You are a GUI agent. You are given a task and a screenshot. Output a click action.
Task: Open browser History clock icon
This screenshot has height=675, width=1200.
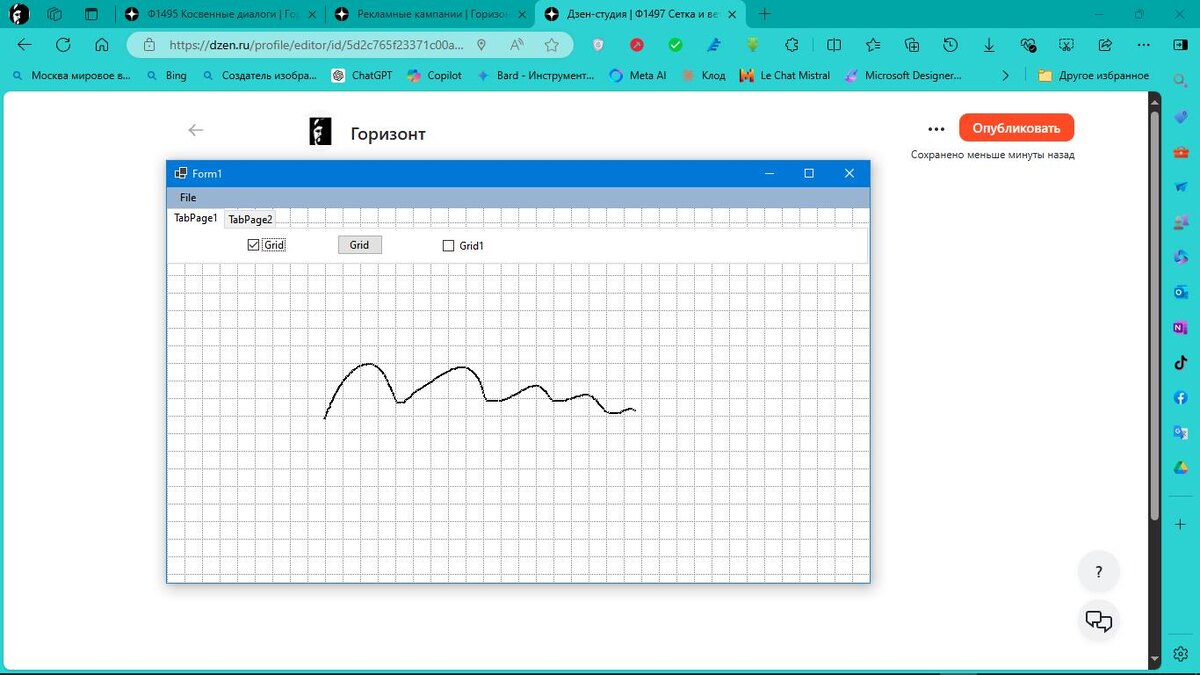tap(950, 45)
